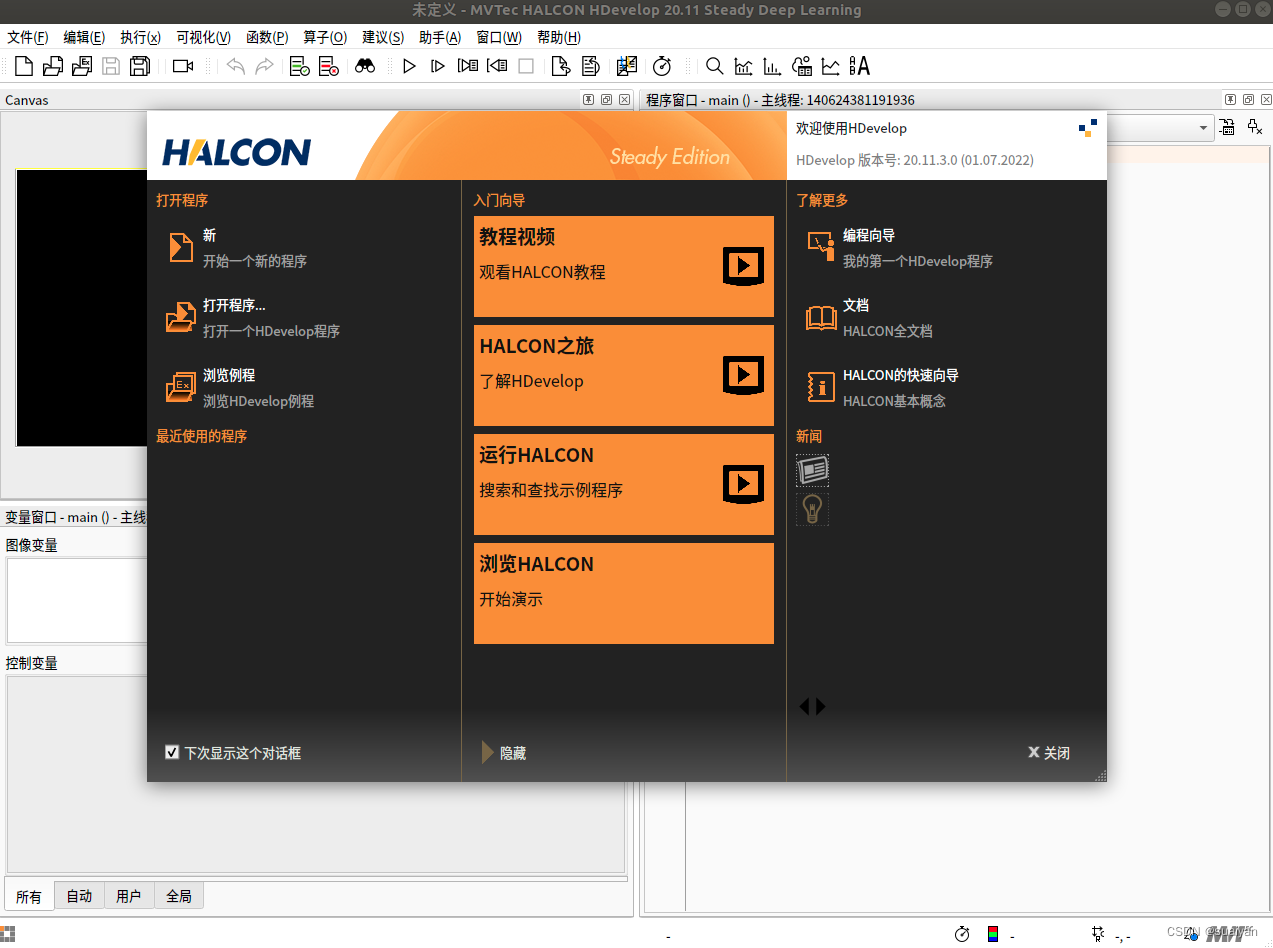The image size is (1273, 948).
Task: Open the procedure selector dropdown in program window
Action: [1203, 128]
